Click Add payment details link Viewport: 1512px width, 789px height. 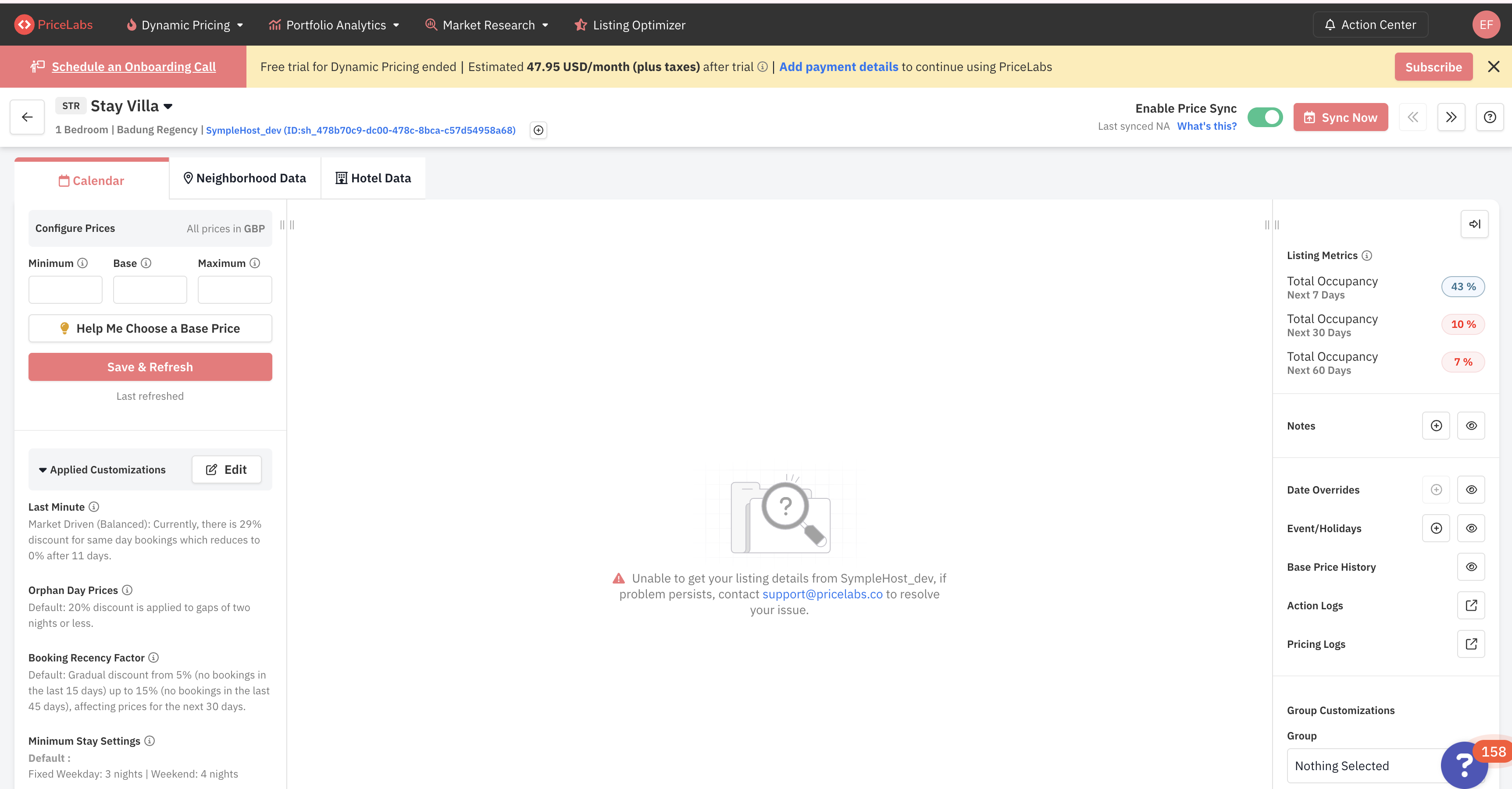click(x=838, y=67)
